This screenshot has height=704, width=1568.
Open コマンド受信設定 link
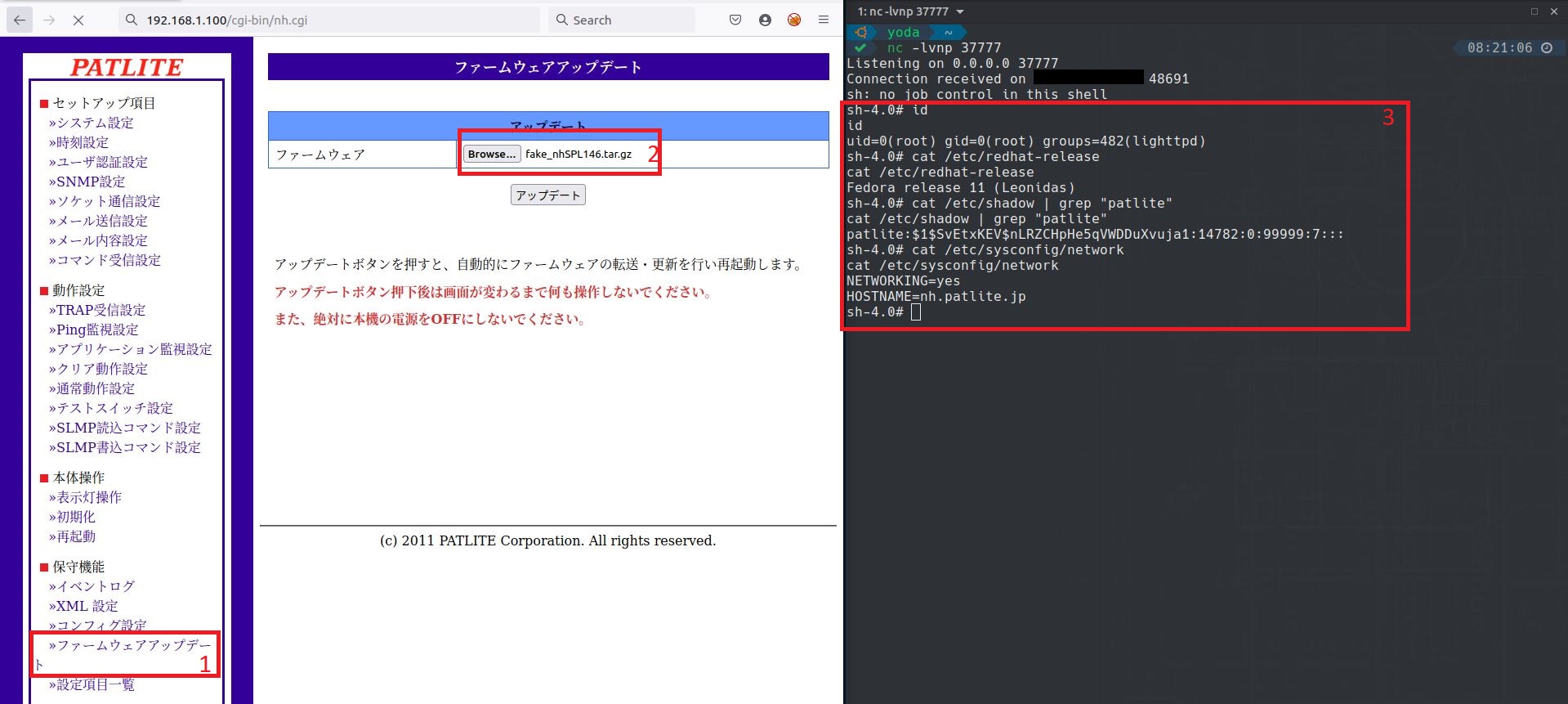105,260
